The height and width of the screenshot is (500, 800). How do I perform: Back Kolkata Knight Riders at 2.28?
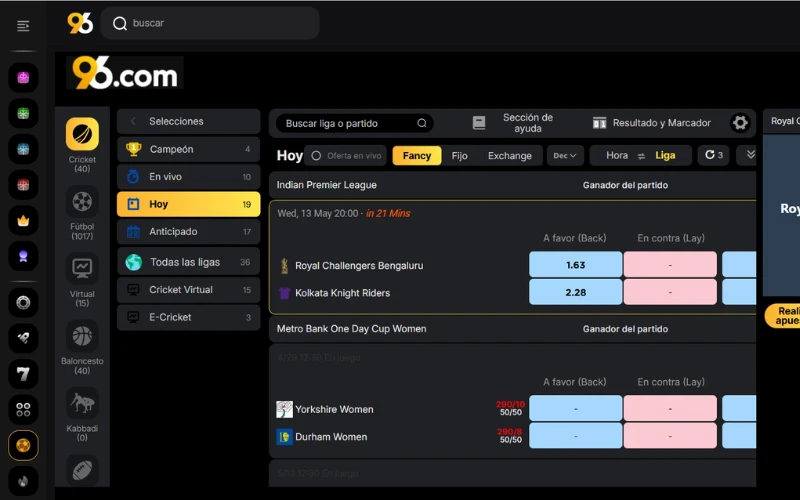click(576, 292)
